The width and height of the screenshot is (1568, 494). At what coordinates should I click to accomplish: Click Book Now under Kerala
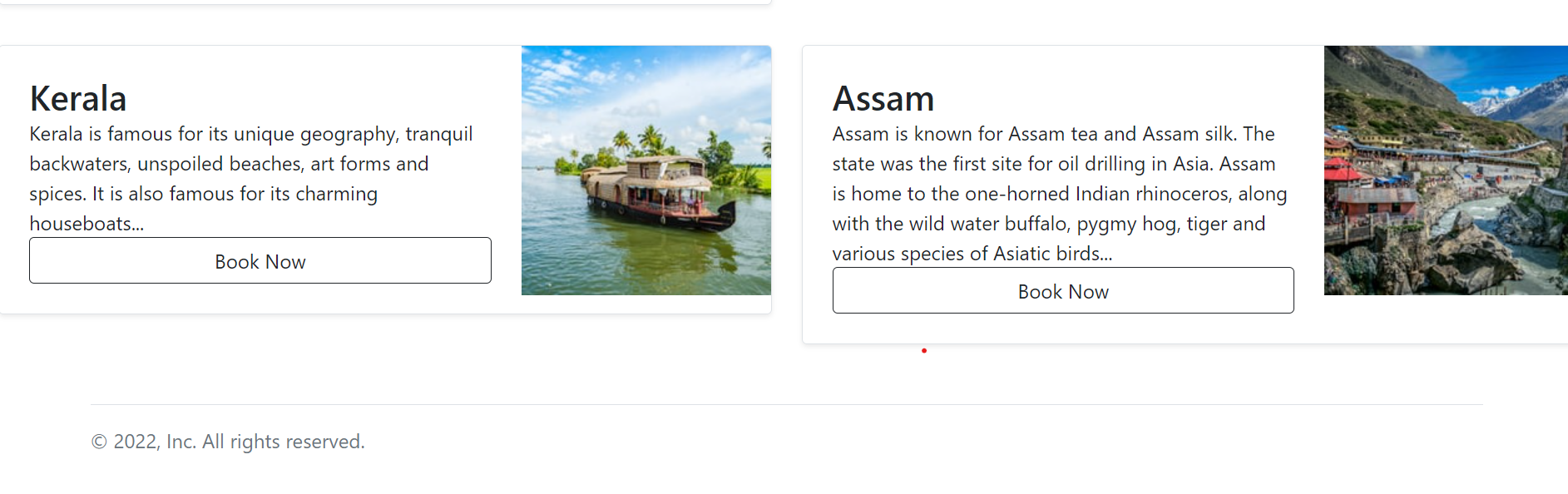click(260, 261)
